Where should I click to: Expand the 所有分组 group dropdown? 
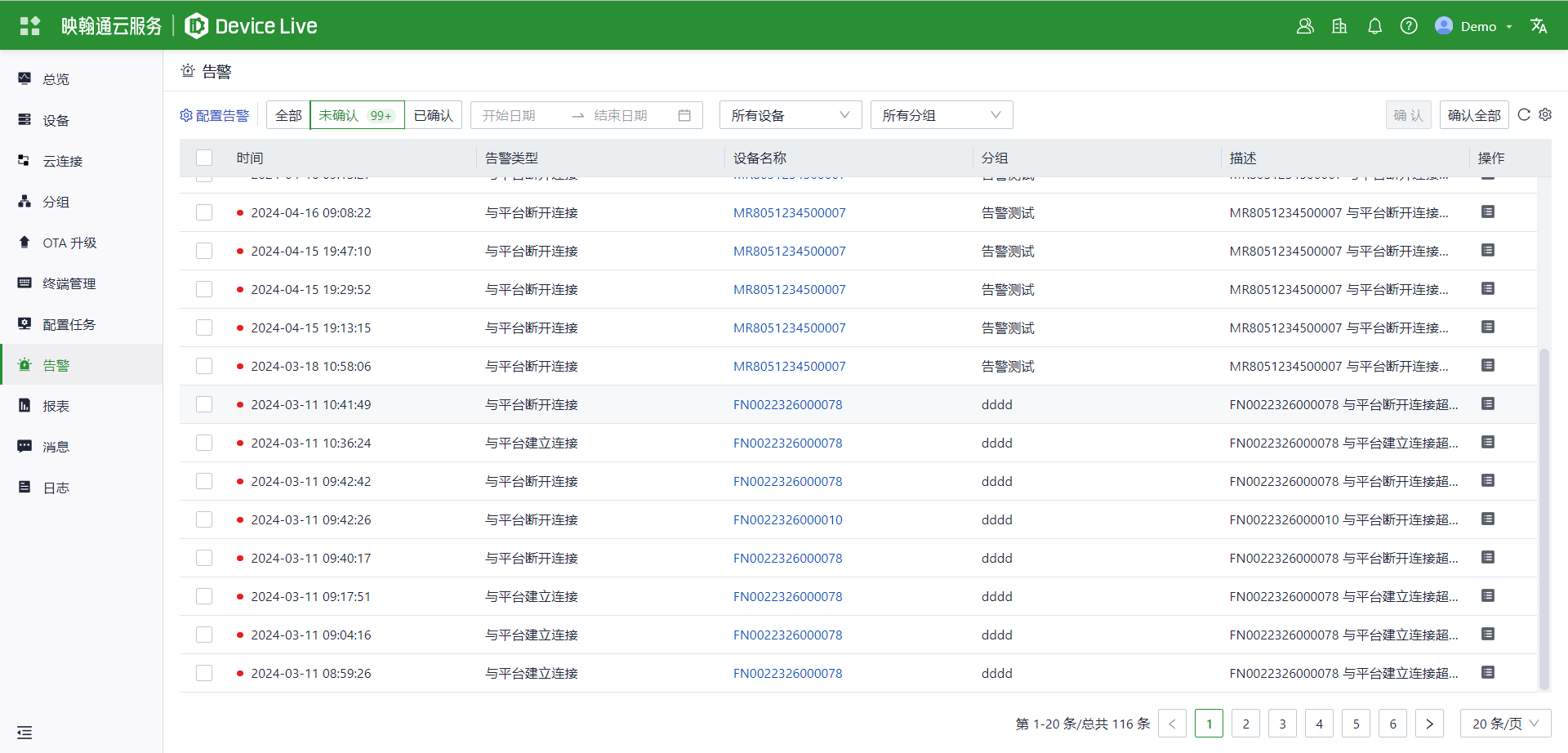(942, 115)
